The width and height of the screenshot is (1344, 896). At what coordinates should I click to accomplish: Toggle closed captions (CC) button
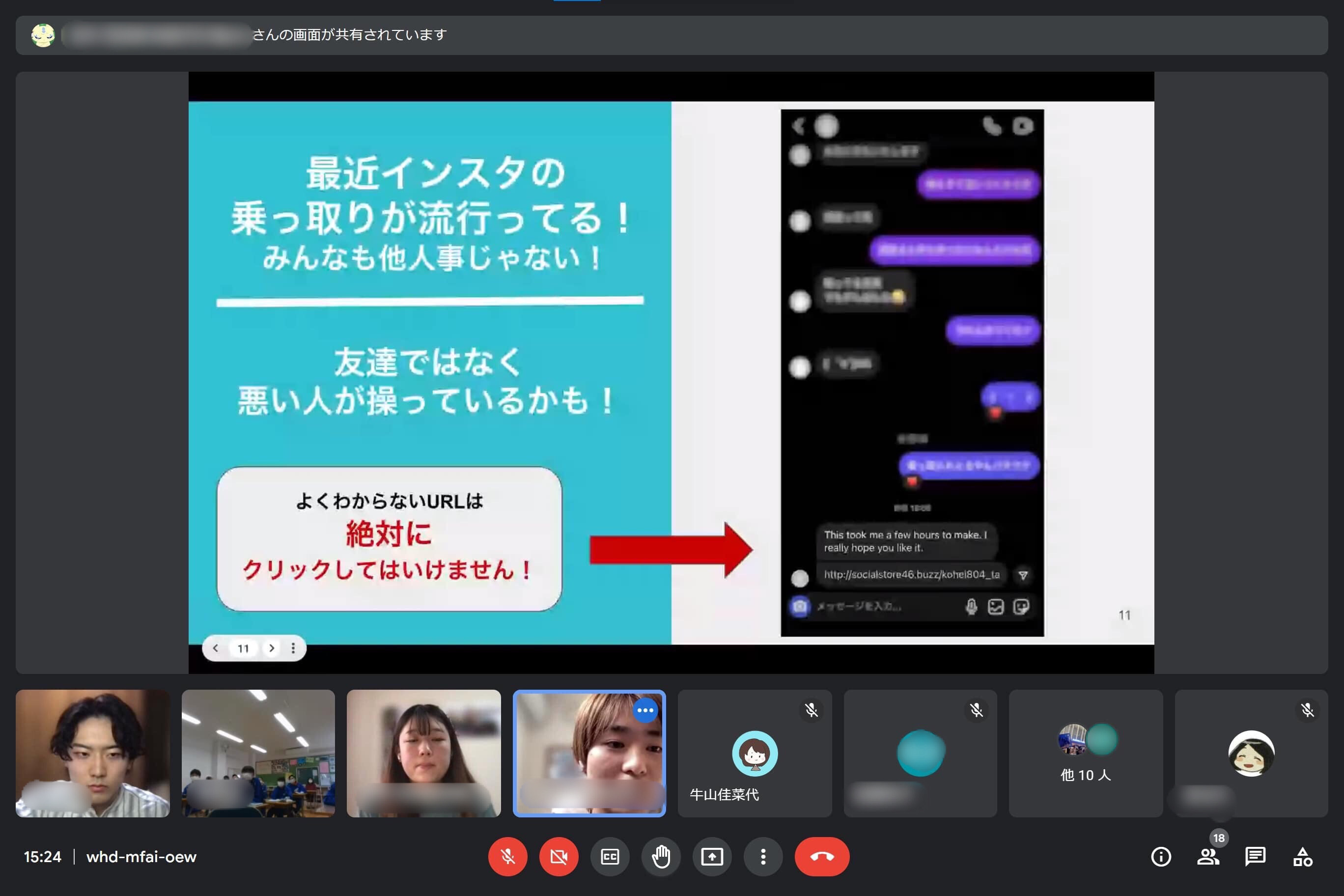pyautogui.click(x=610, y=856)
